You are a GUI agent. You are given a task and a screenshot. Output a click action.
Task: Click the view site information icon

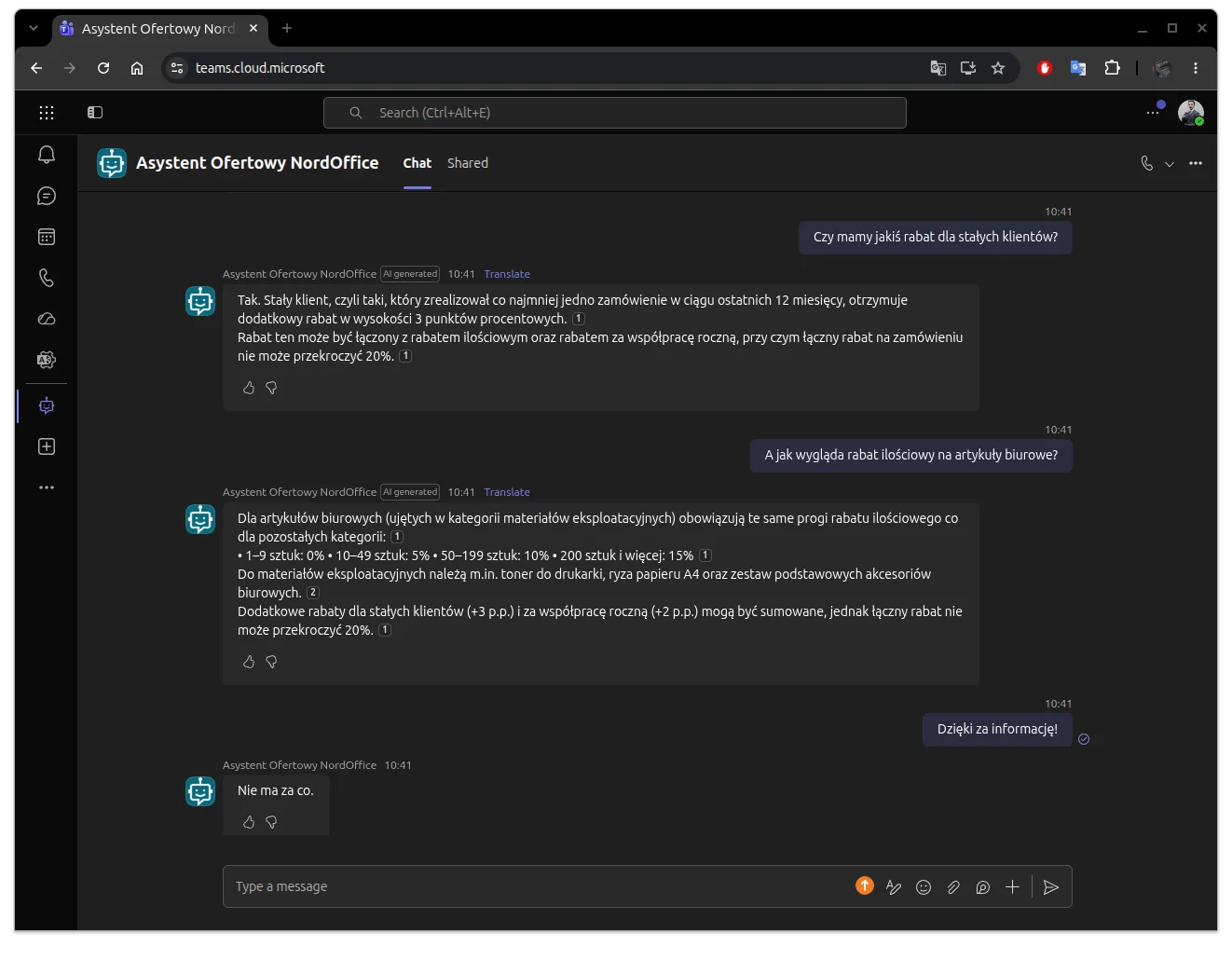tap(177, 68)
